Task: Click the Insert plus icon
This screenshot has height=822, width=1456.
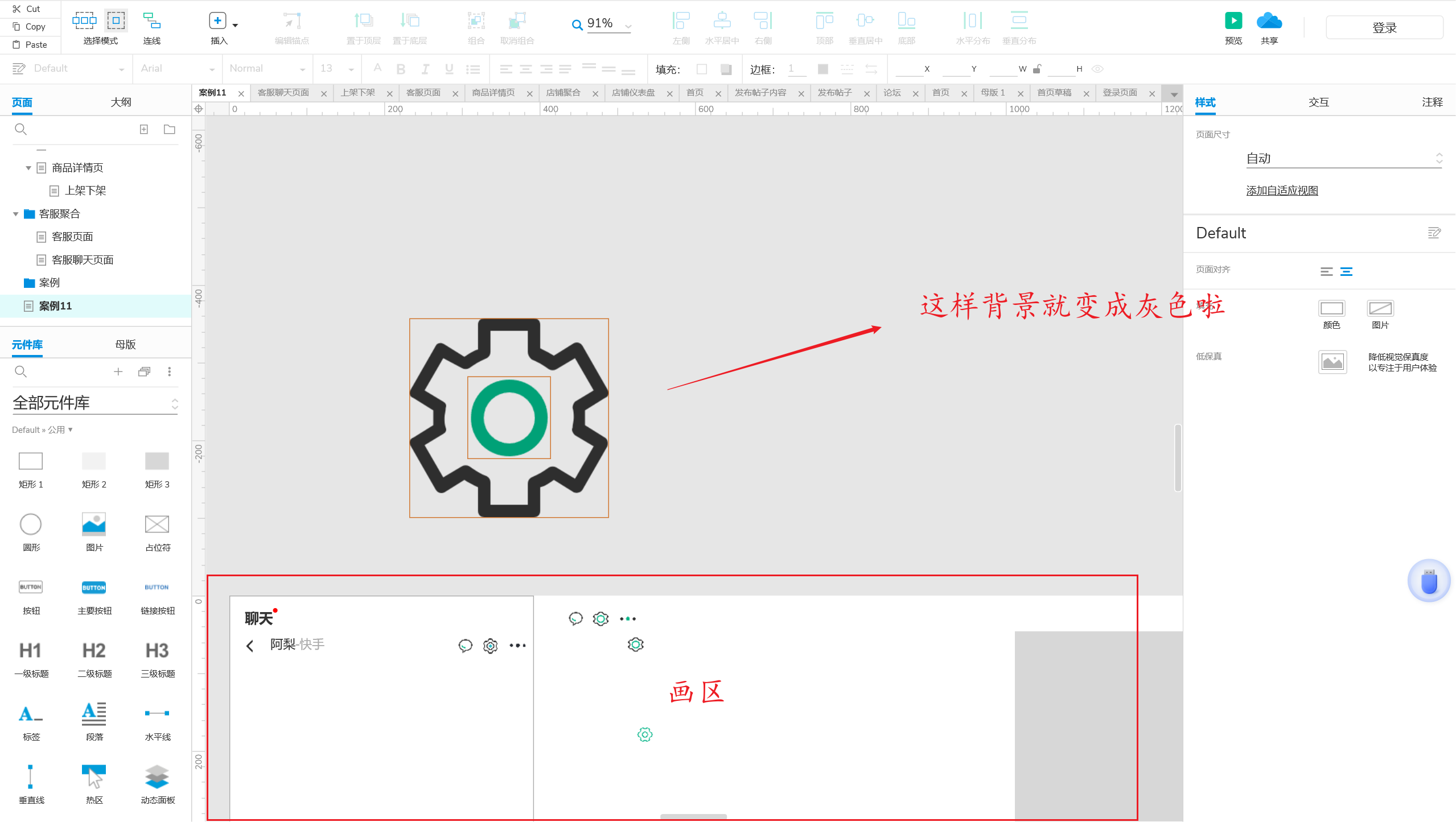Action: (x=217, y=21)
